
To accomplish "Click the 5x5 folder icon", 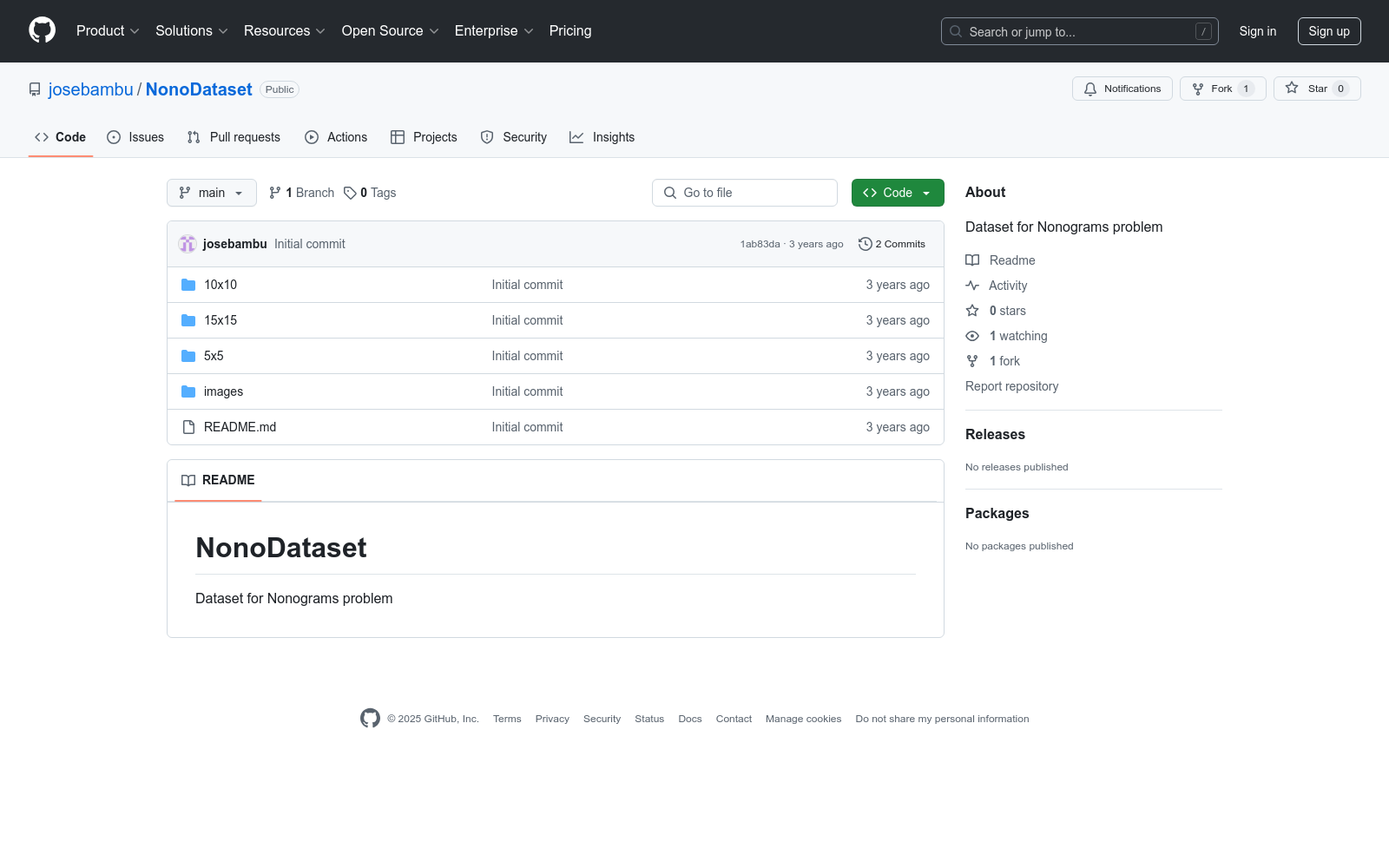I will tap(188, 356).
